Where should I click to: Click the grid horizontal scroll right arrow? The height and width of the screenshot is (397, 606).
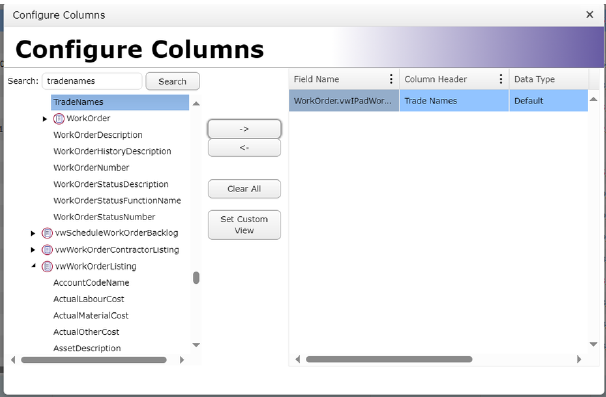pyautogui.click(x=579, y=359)
